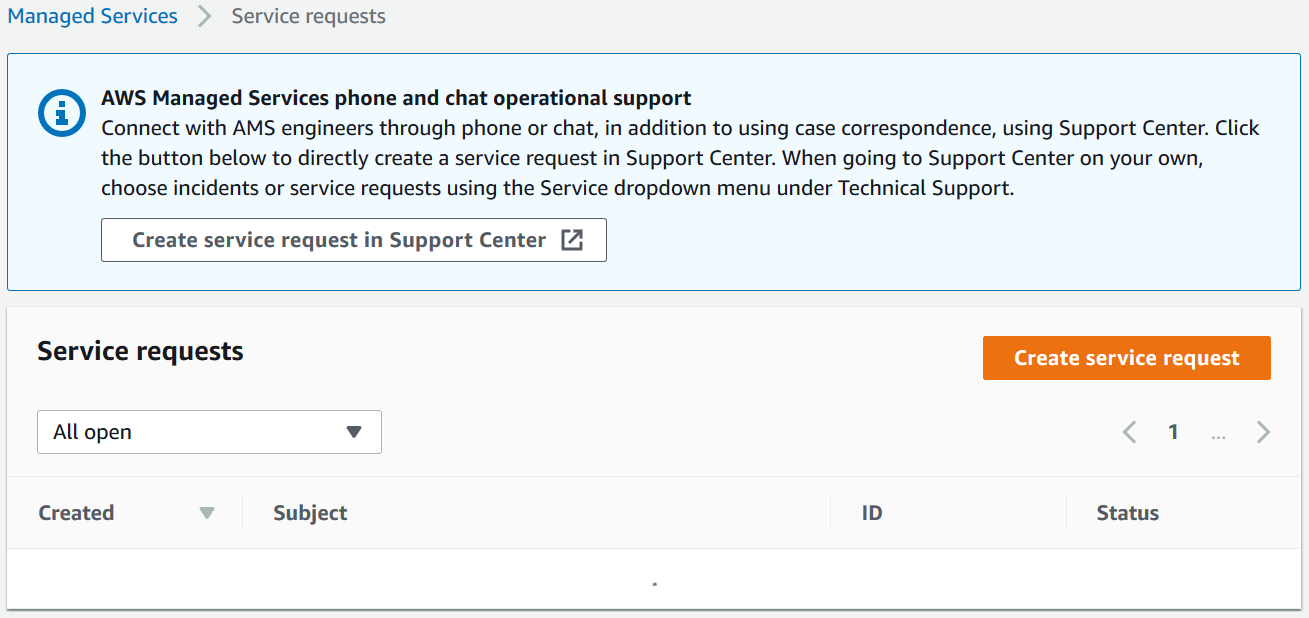The width and height of the screenshot is (1309, 618).
Task: Click the right pagination chevron
Action: 1263,431
